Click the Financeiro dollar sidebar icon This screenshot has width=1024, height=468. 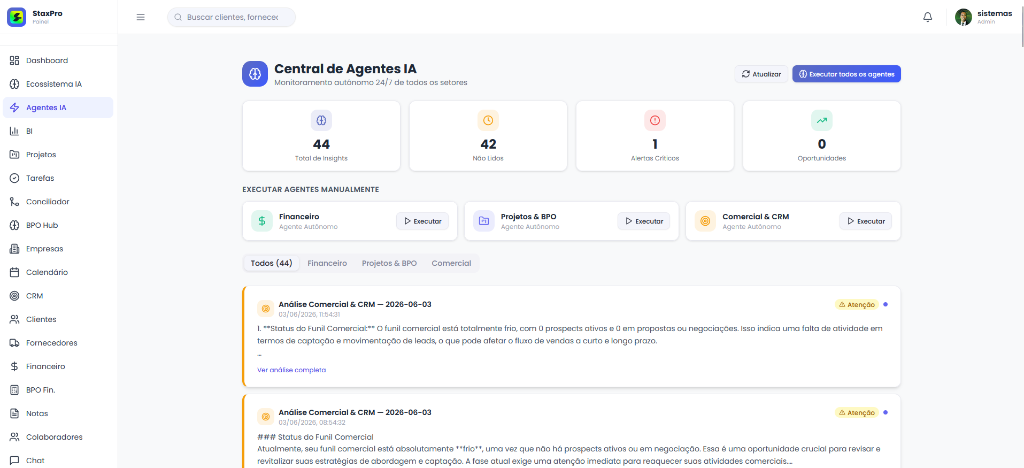(x=14, y=366)
